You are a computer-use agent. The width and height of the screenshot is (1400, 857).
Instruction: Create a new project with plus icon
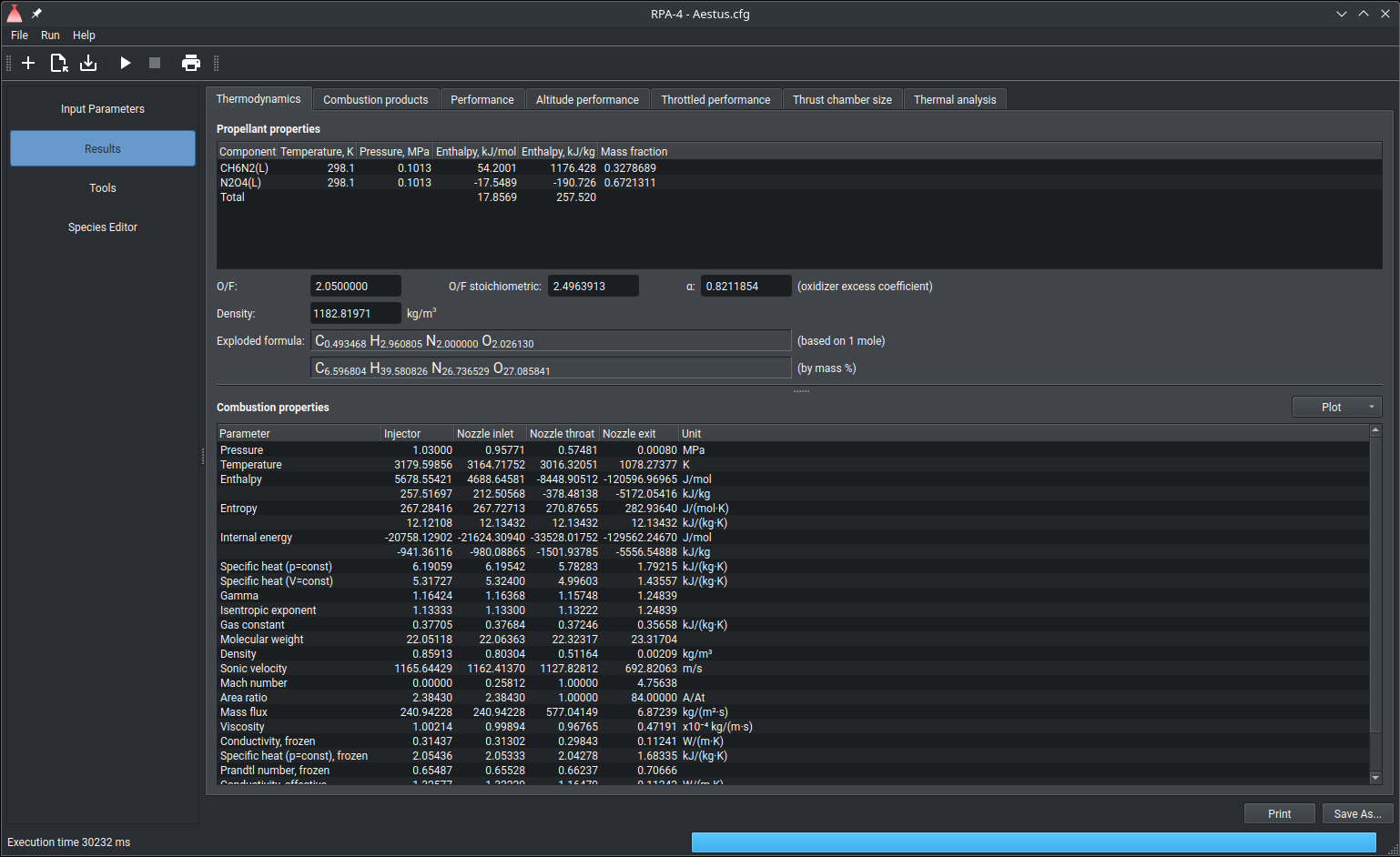[28, 63]
